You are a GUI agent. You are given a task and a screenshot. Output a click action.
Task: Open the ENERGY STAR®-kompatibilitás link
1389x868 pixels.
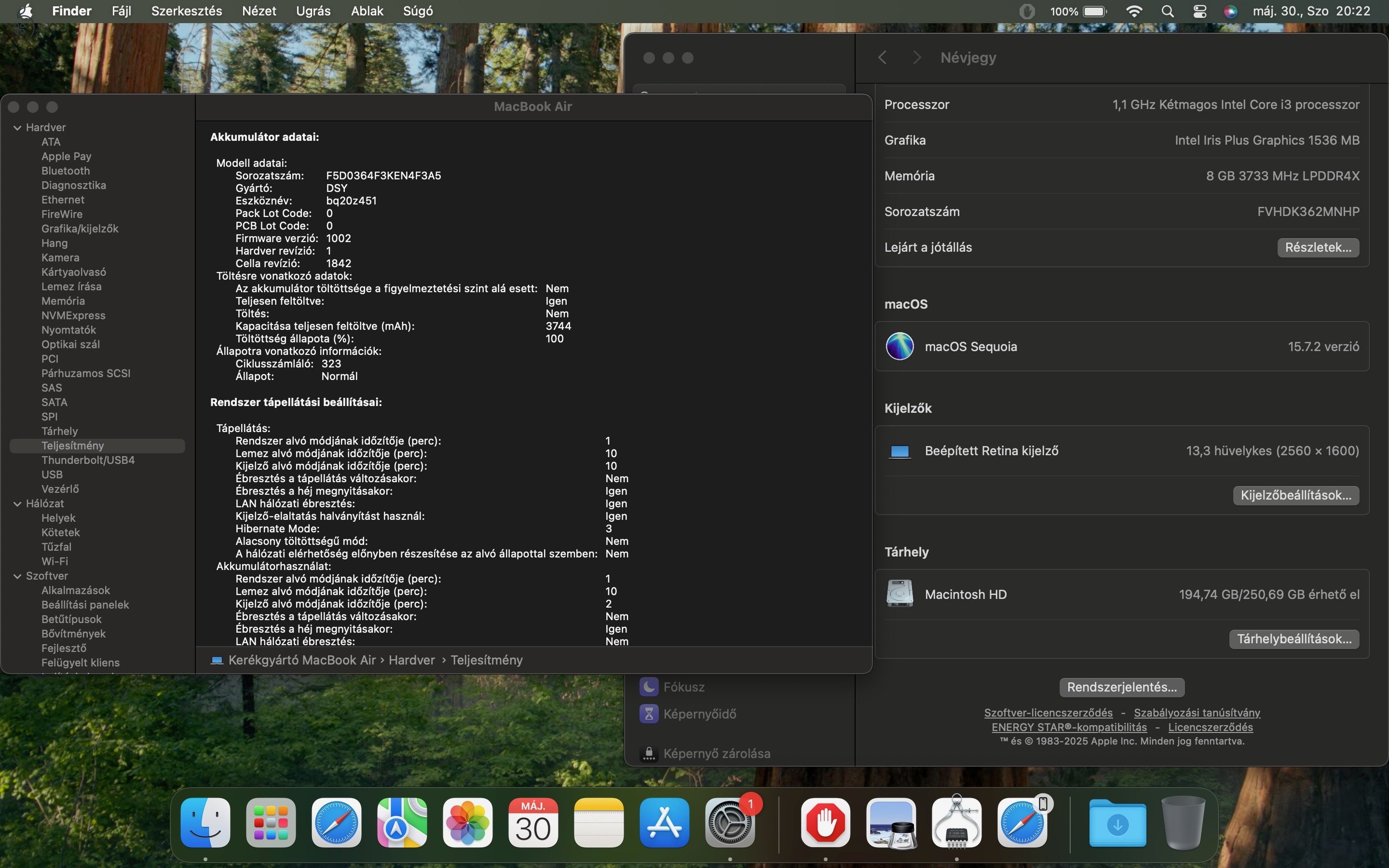pos(1069,727)
